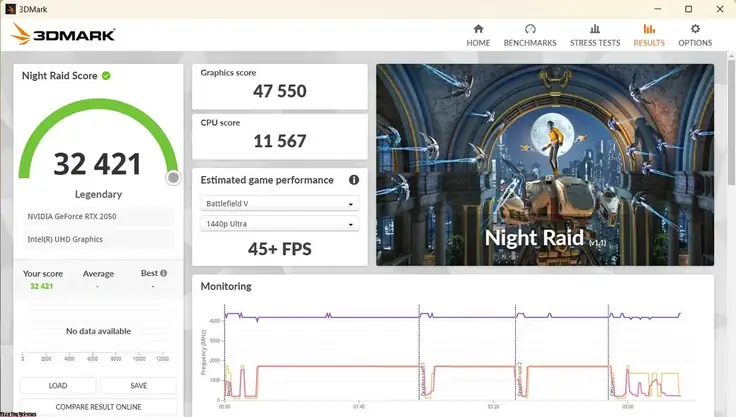Close the 3DMark window
The height and width of the screenshot is (417, 736).
click(720, 9)
